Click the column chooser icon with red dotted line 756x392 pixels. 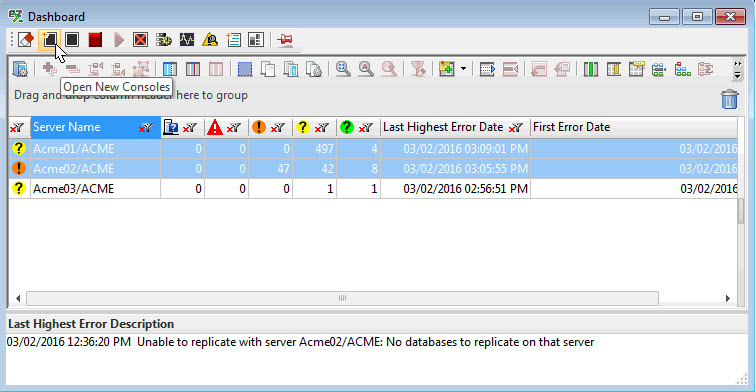tap(170, 69)
